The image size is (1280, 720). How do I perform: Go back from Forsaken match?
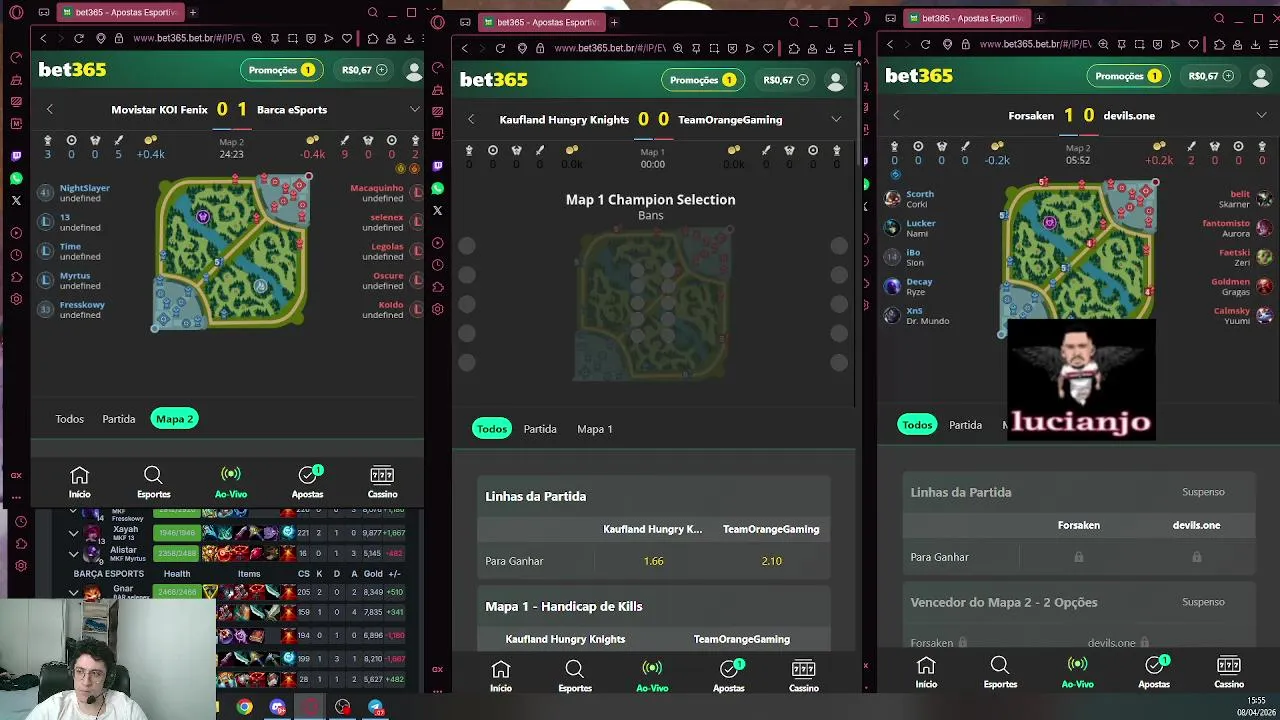(896, 115)
